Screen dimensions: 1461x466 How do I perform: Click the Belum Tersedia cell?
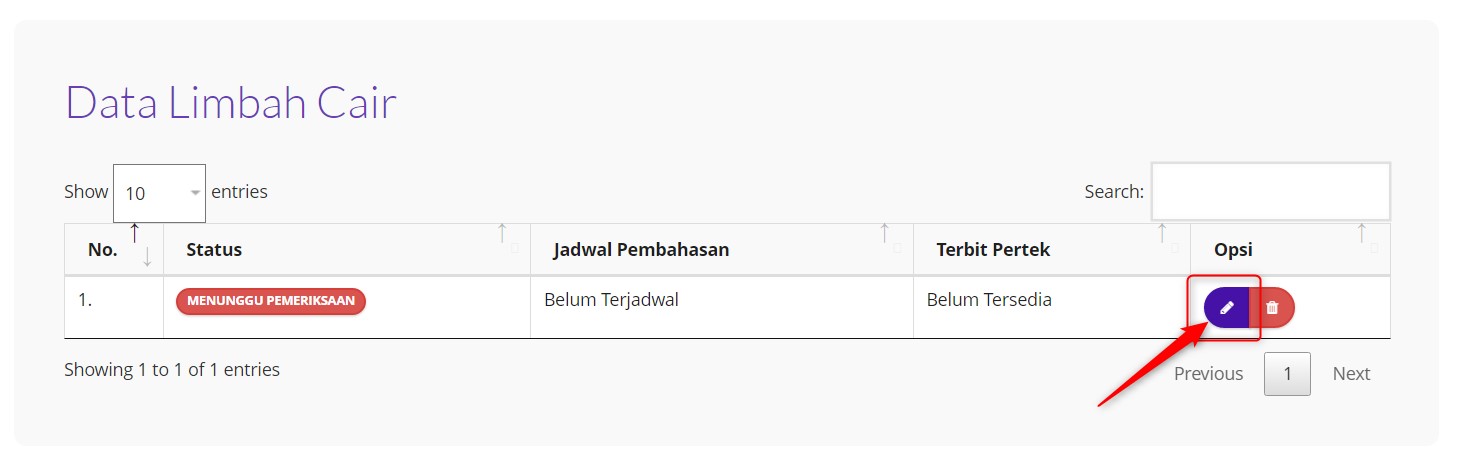(x=989, y=300)
